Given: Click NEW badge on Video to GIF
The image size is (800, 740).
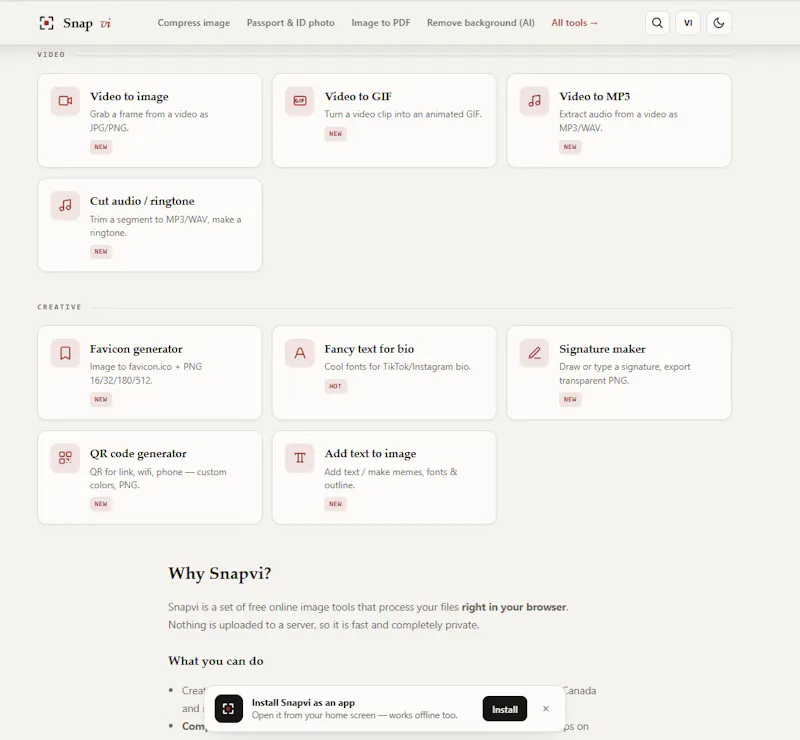Looking at the screenshot, I should click(x=335, y=134).
